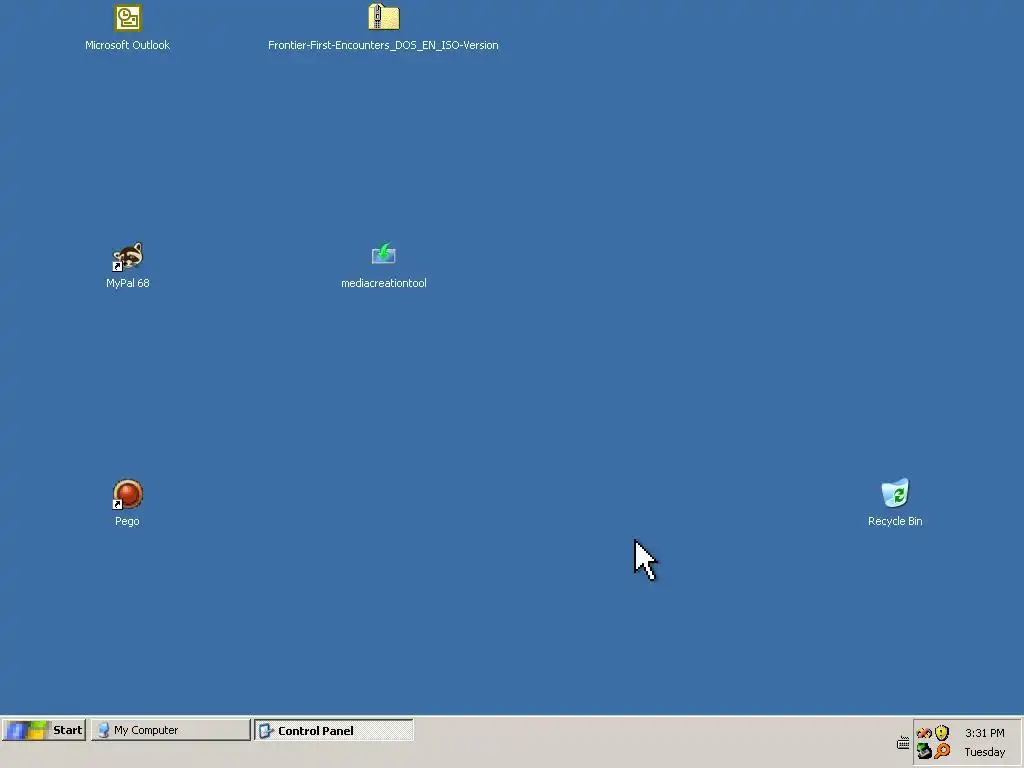Screen dimensions: 1024x768
Task: Click the keyboard tray icon
Action: click(x=903, y=743)
